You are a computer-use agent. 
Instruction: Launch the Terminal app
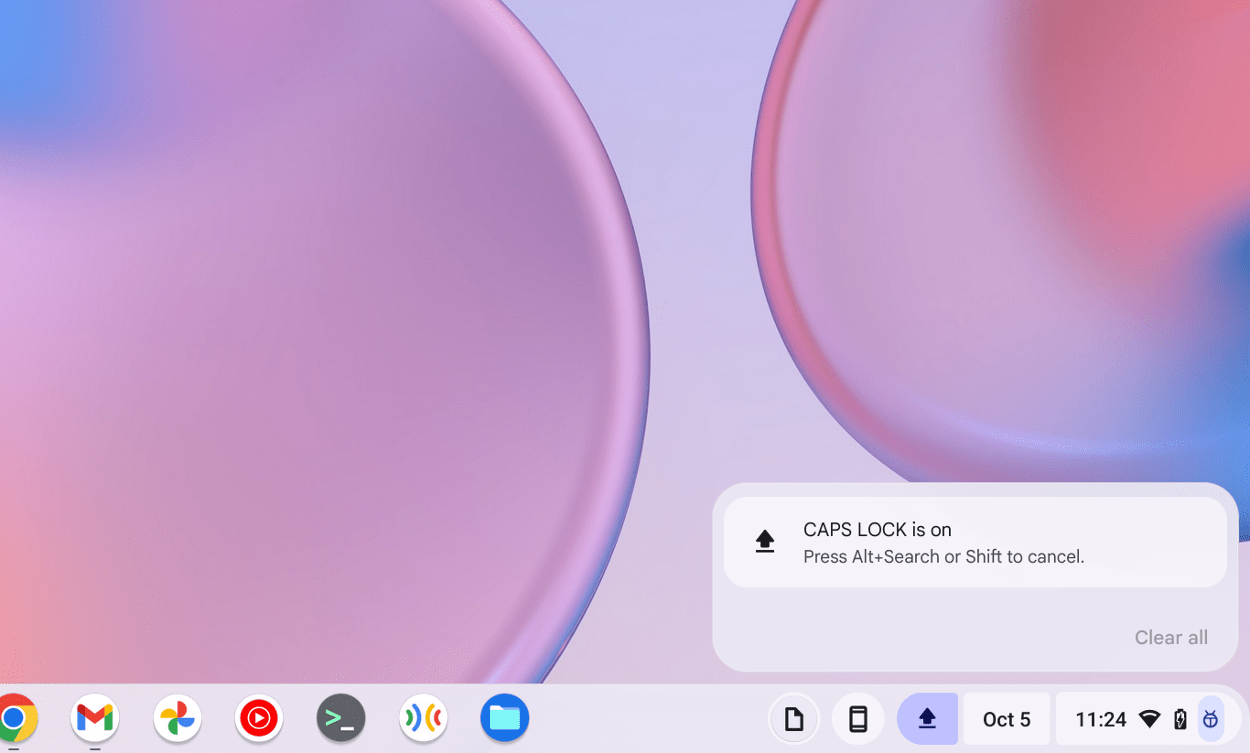click(340, 717)
